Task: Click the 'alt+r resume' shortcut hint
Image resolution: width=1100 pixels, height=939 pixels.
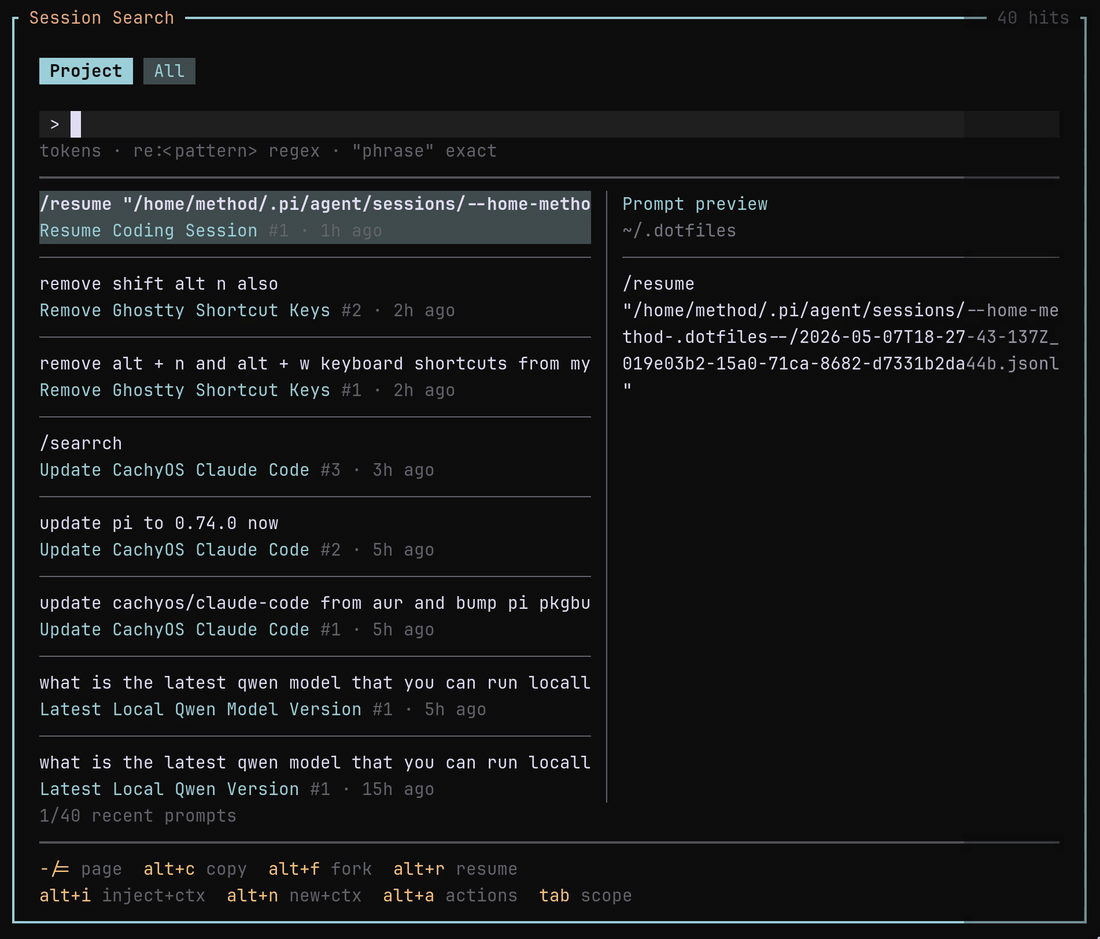Action: click(x=455, y=870)
